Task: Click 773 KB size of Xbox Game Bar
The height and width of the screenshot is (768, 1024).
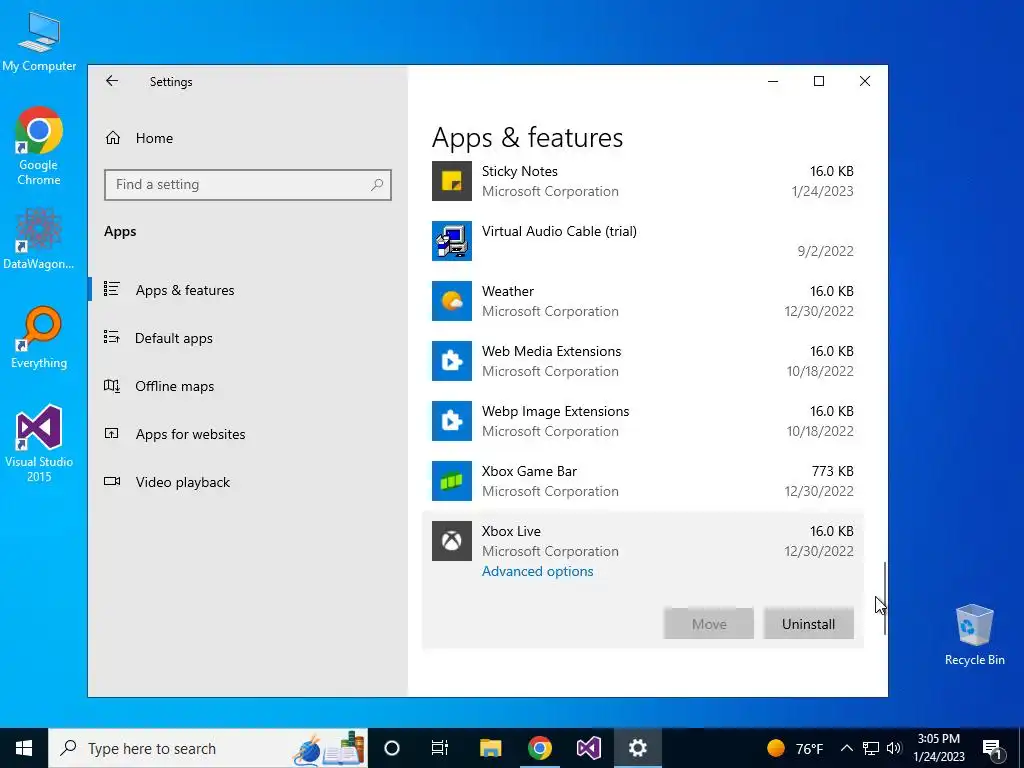Action: point(833,472)
